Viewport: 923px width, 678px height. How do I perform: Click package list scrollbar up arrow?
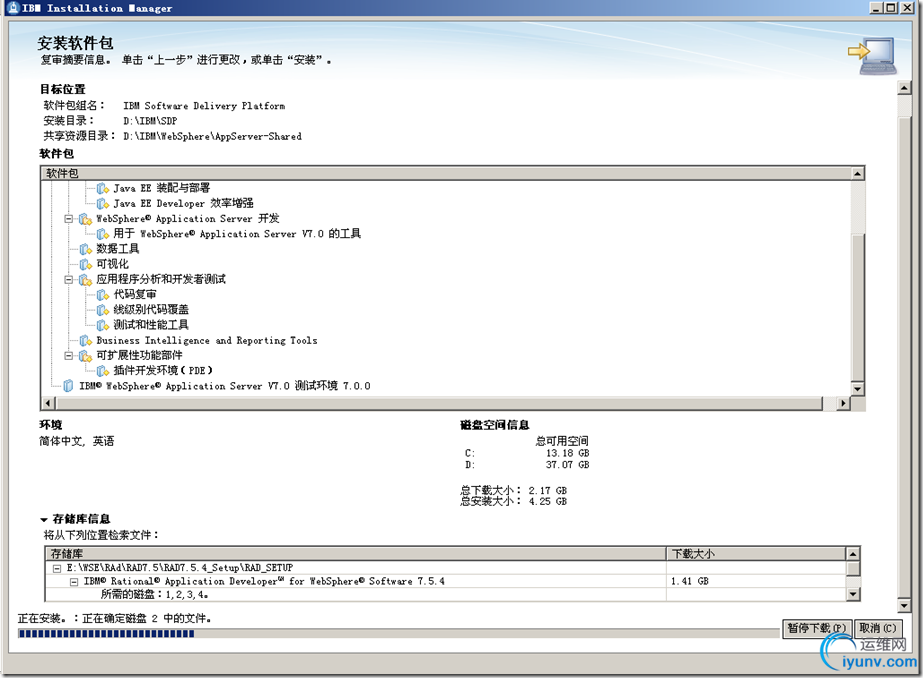(858, 174)
